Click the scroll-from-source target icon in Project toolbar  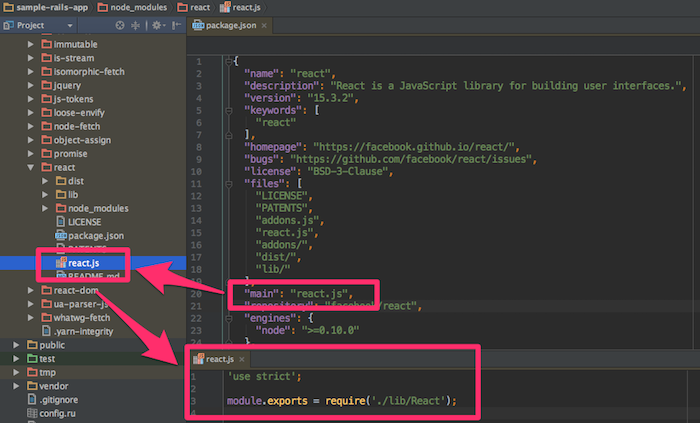[120, 25]
